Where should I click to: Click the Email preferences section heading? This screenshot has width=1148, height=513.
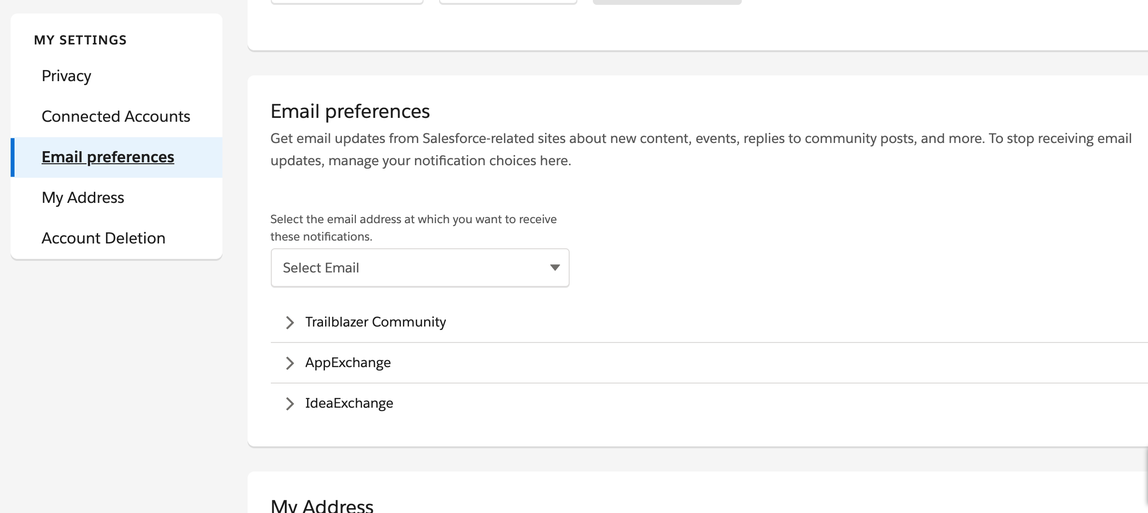click(x=350, y=111)
